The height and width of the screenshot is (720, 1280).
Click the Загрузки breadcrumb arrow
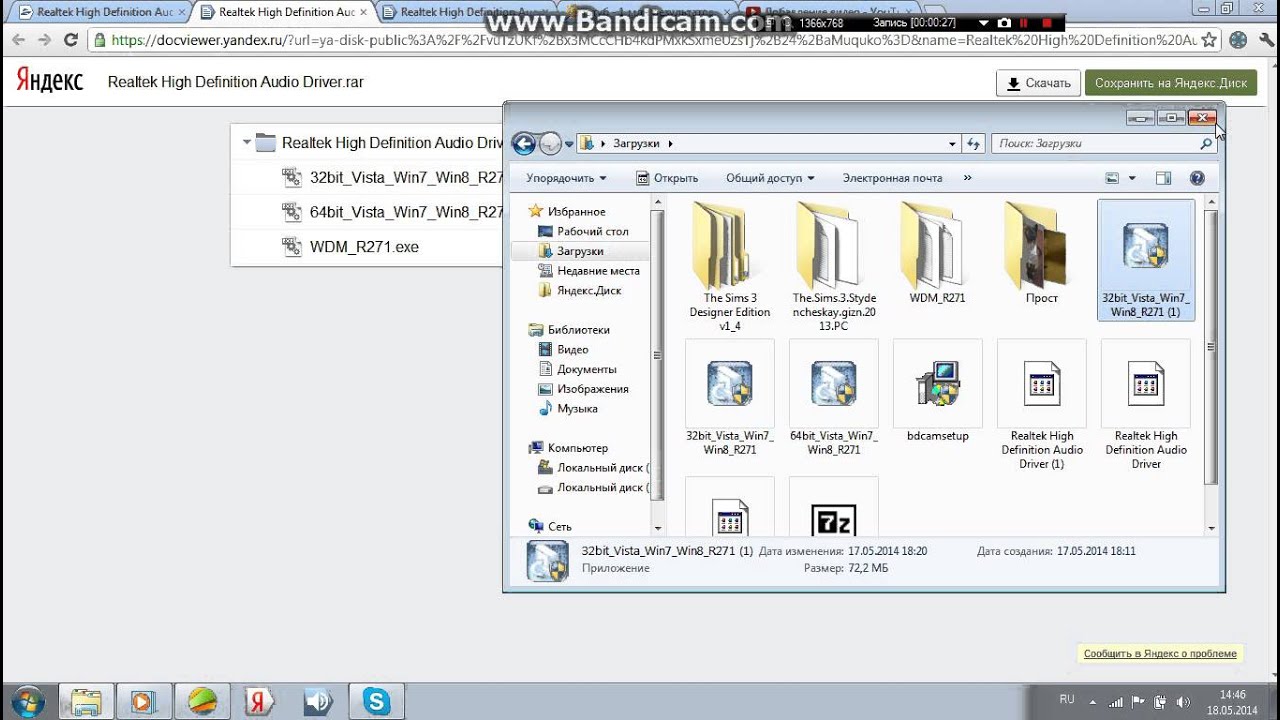(x=671, y=144)
